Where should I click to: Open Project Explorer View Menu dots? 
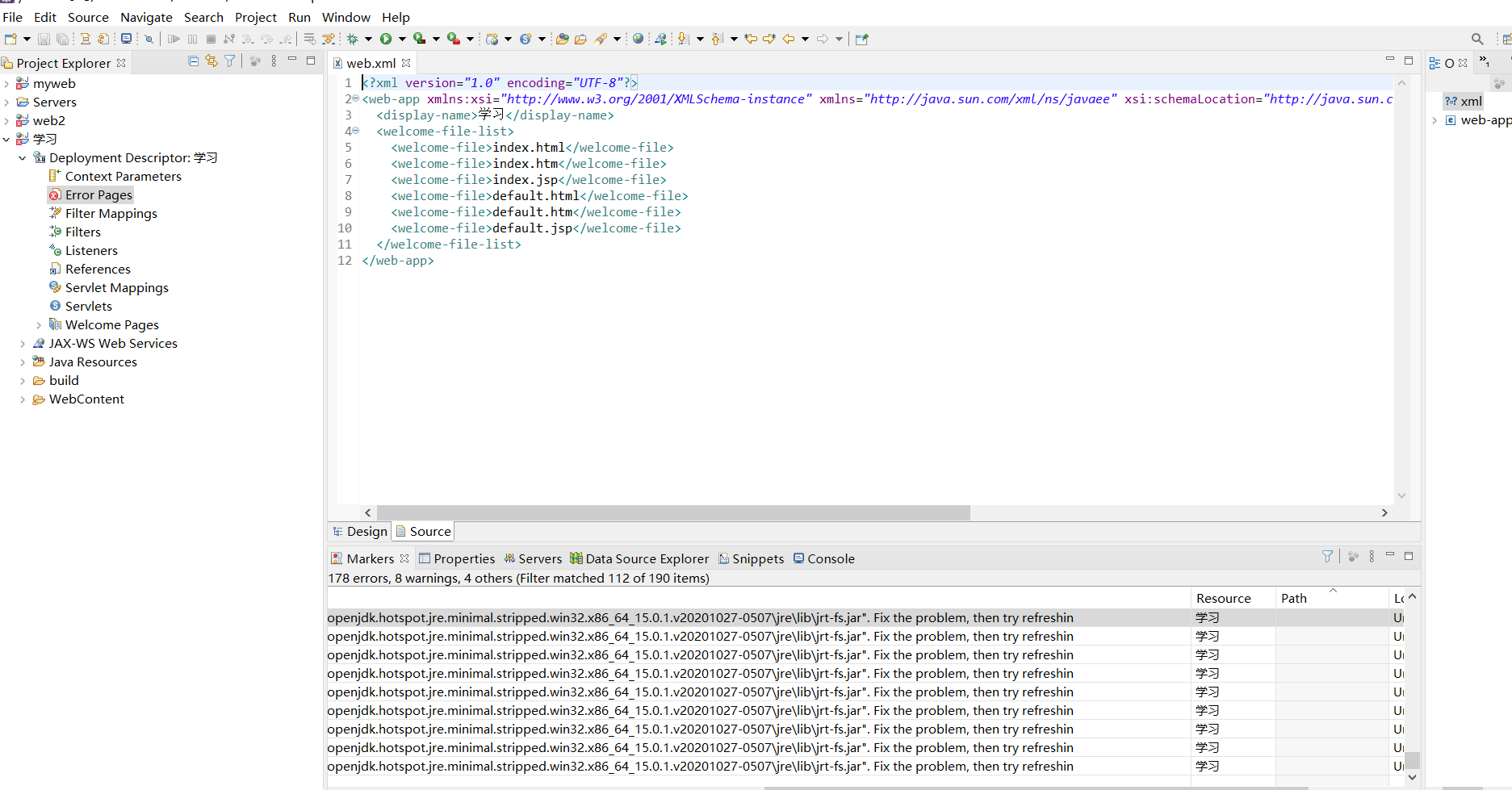point(274,61)
